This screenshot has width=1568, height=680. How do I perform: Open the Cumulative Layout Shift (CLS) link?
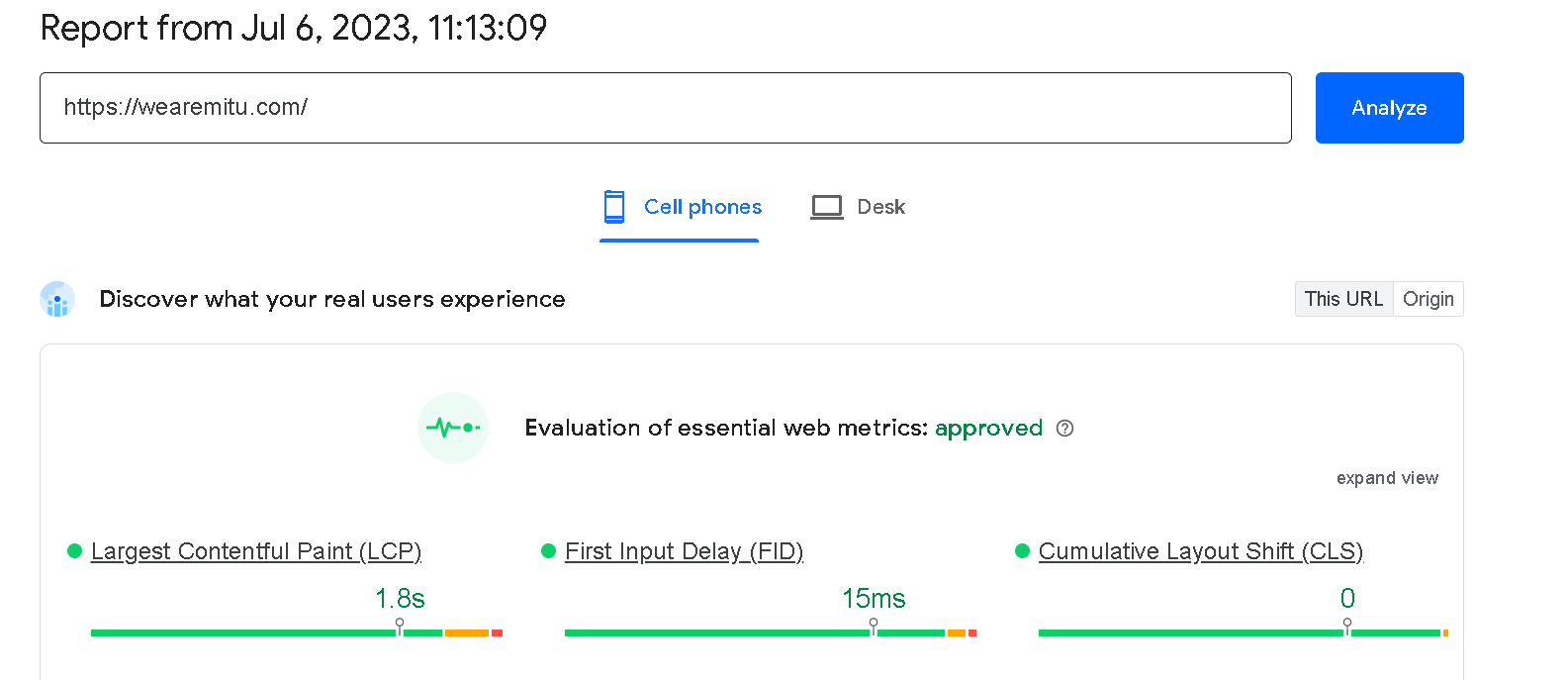point(1201,551)
